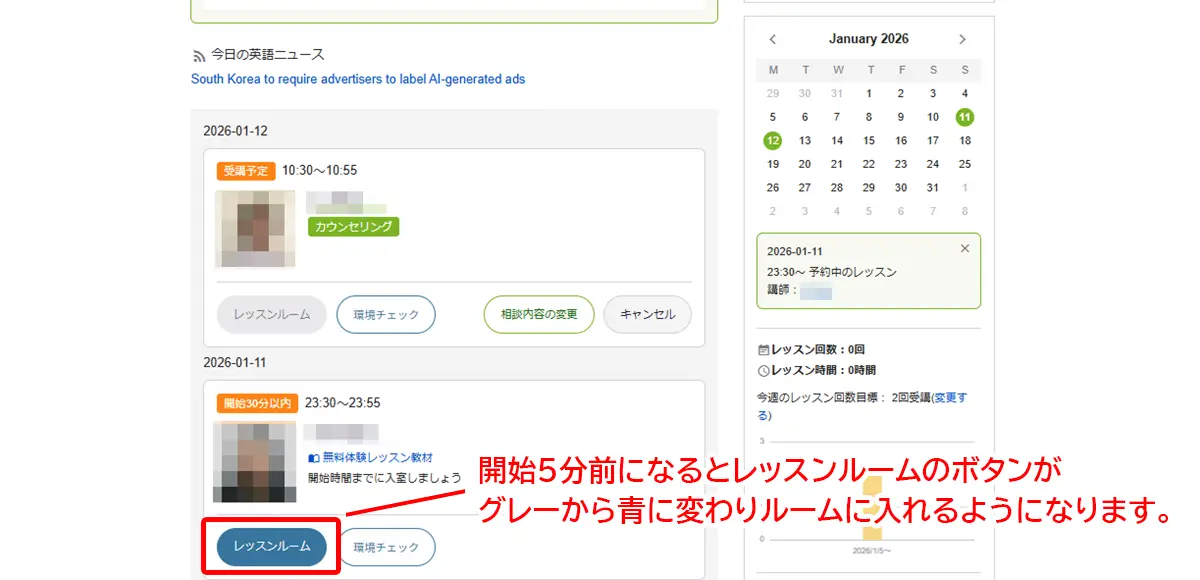Select January 15 in the calendar
The image size is (1200, 580).
(869, 141)
